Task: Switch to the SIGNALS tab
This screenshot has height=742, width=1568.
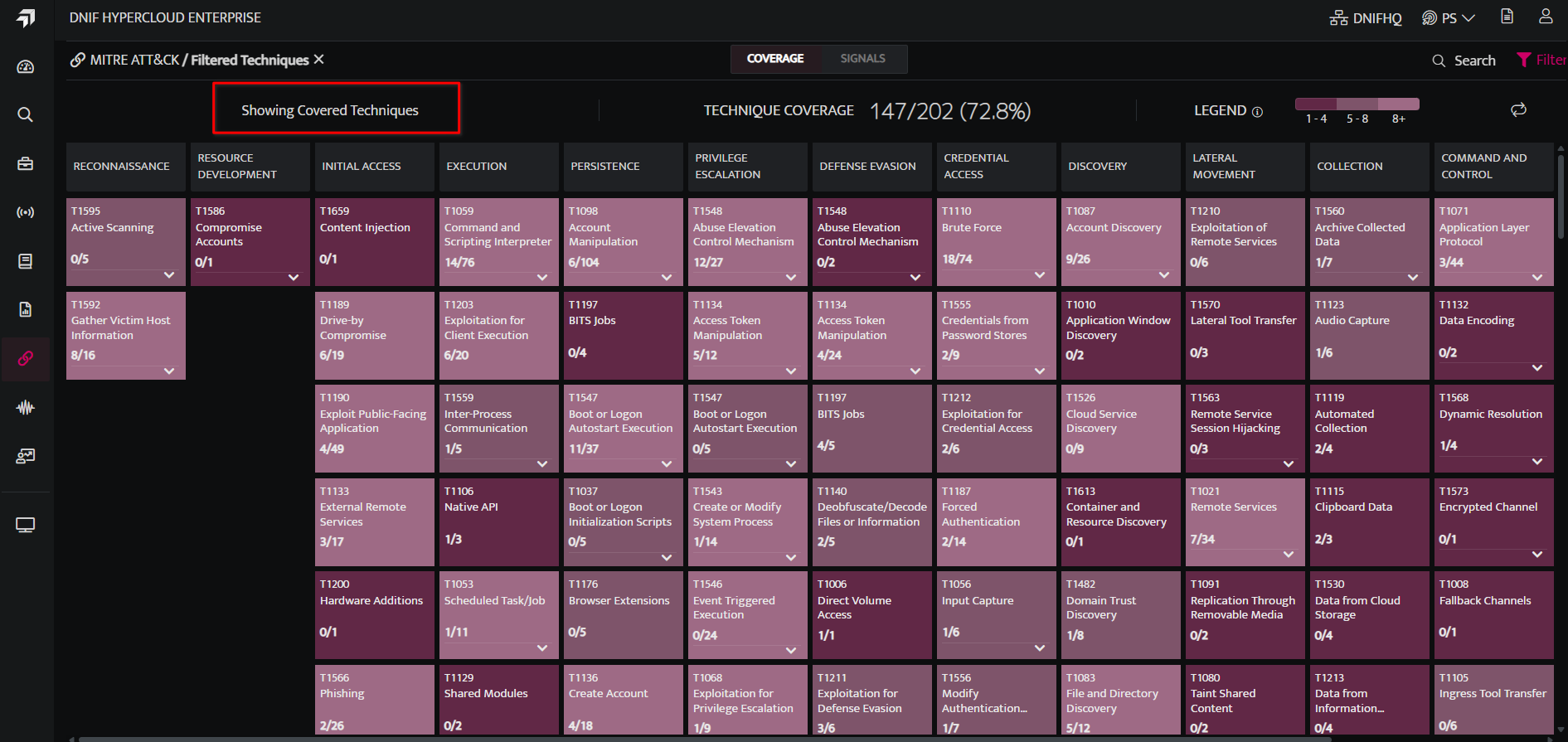Action: [x=863, y=59]
